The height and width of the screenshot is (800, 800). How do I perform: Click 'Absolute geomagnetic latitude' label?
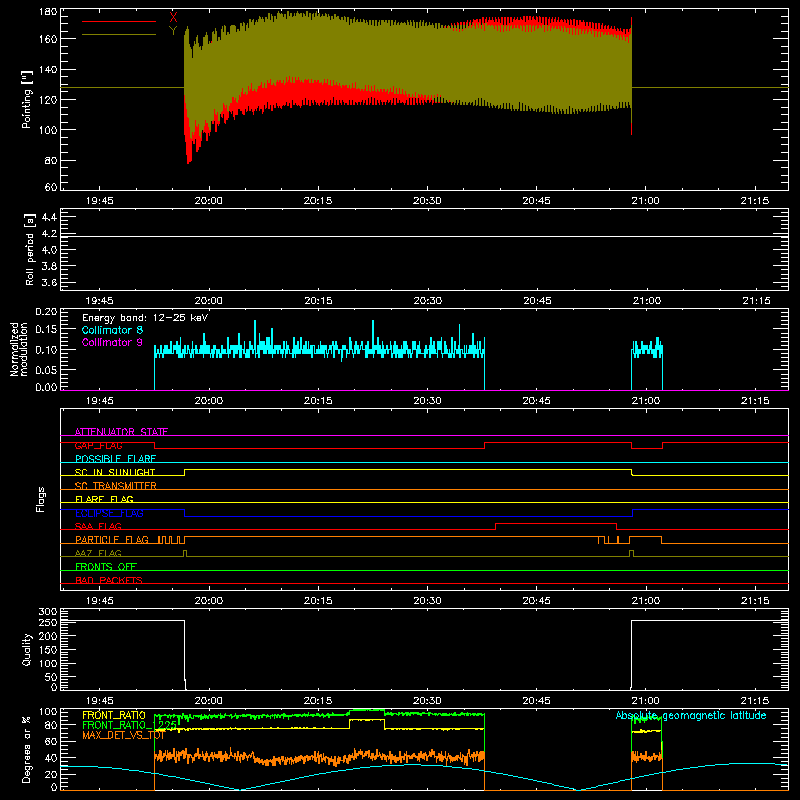(x=691, y=715)
